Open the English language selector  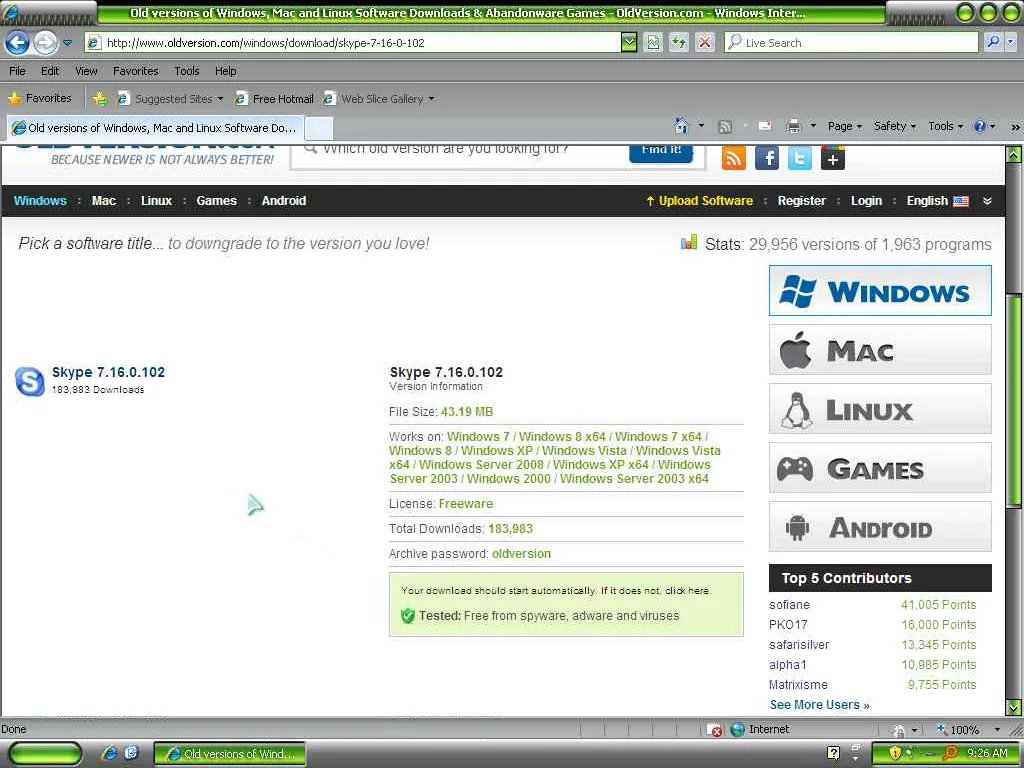coord(937,201)
